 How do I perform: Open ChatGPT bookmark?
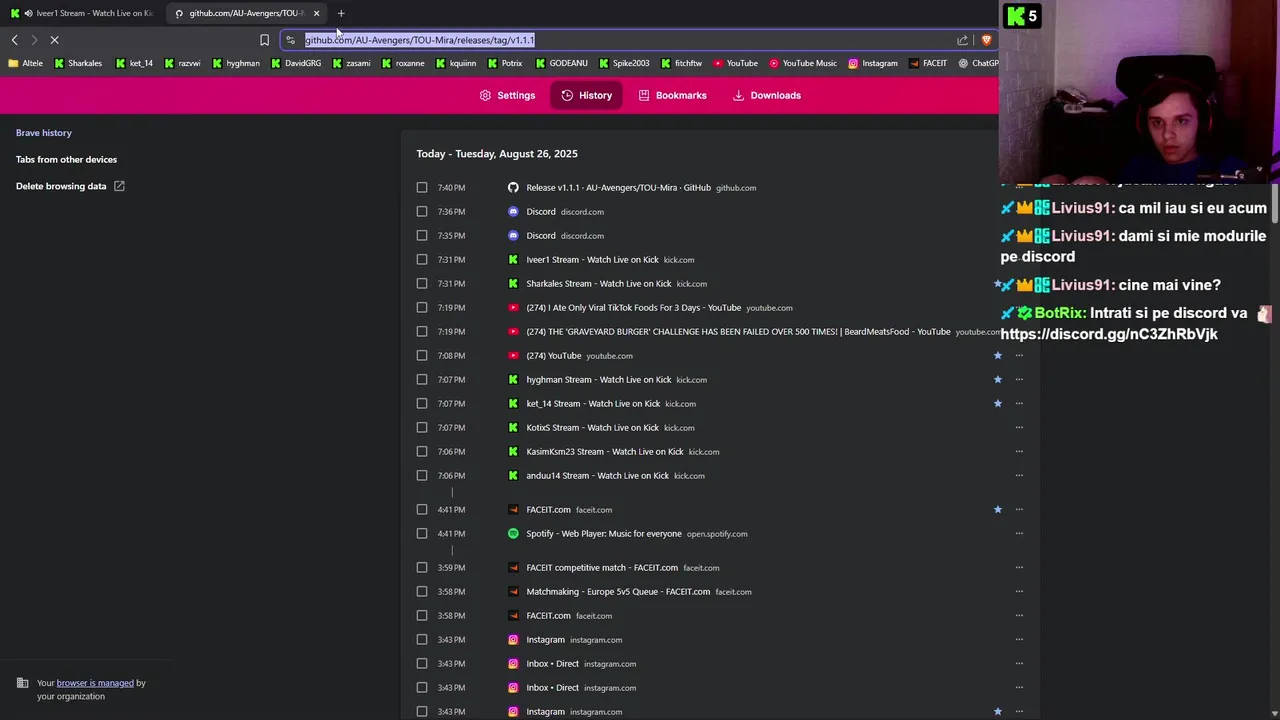tap(978, 63)
